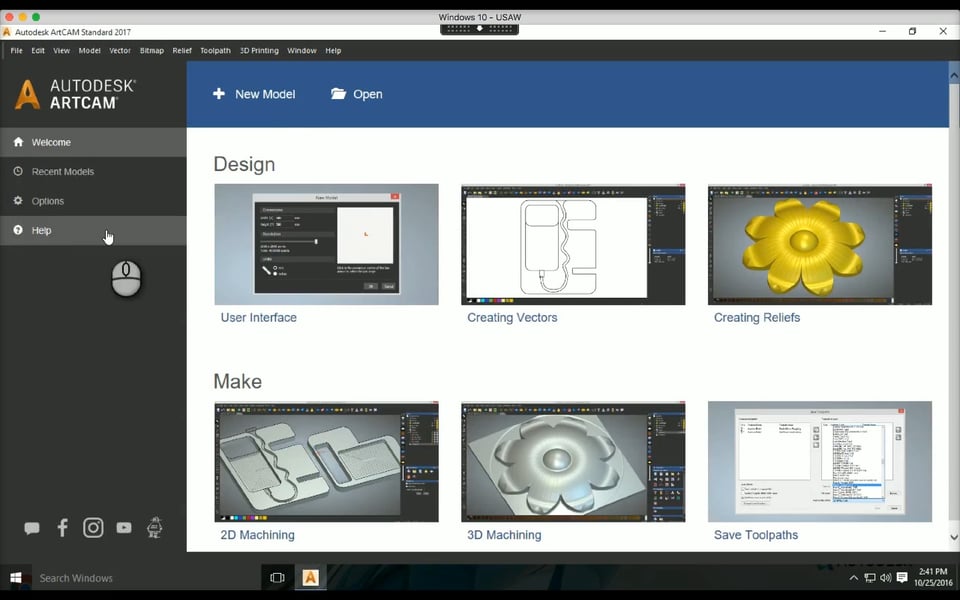Click the Autodesk ArtCAM logo
Screen dimensions: 960x600
(75, 94)
